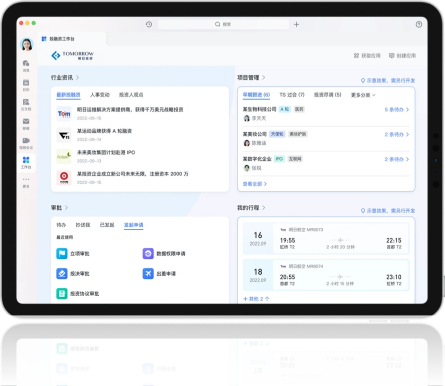Click the plus icon beside search bar
445x386 pixels.
coord(296,24)
